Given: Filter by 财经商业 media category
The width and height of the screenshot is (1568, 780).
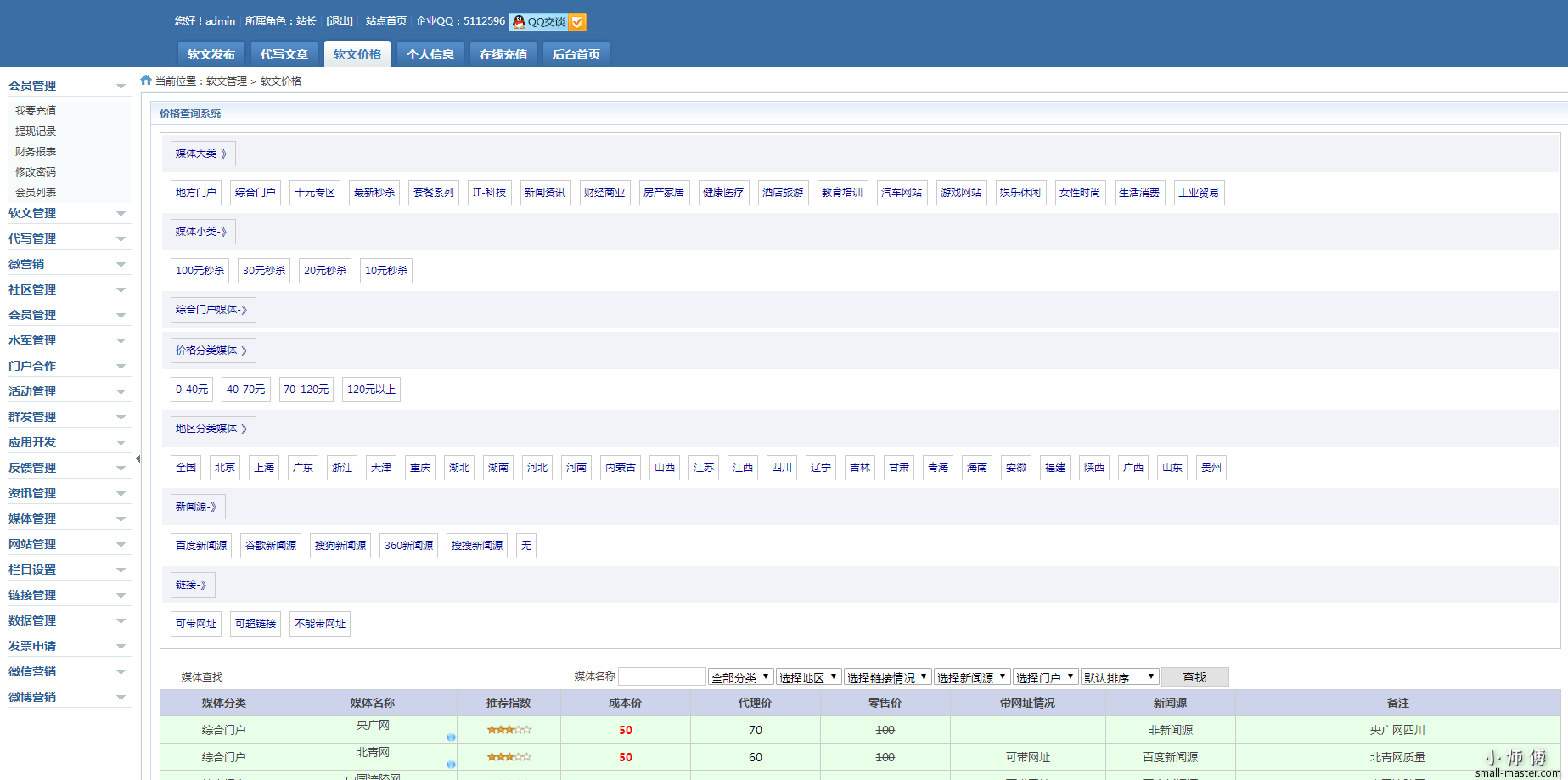Looking at the screenshot, I should click(604, 193).
